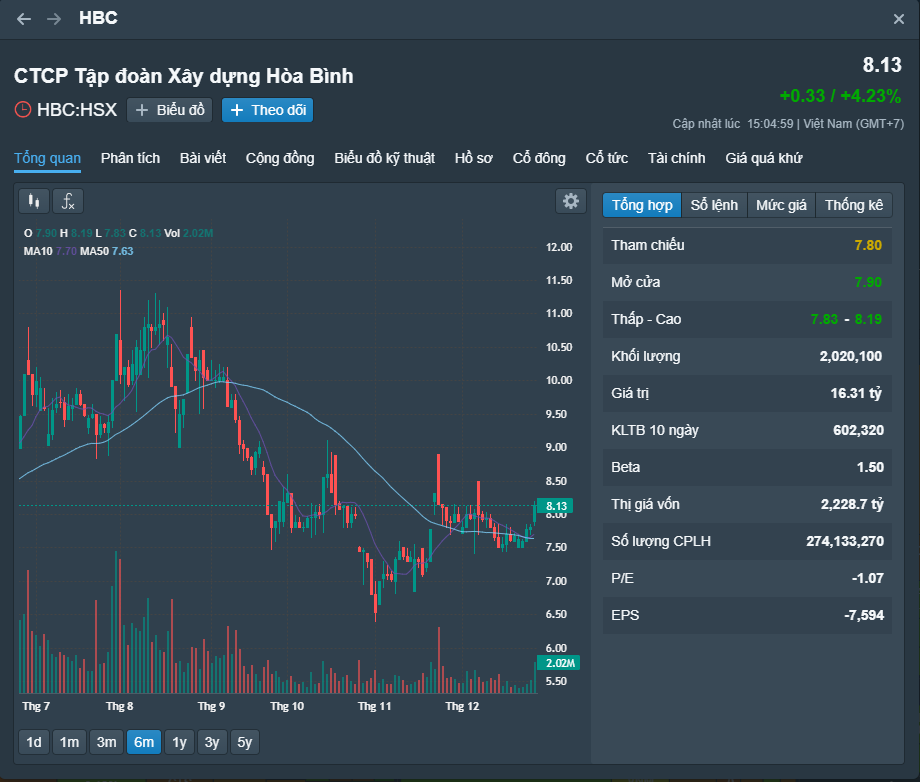Click the EPS value -7,594
The width and height of the screenshot is (920, 782).
click(x=864, y=615)
